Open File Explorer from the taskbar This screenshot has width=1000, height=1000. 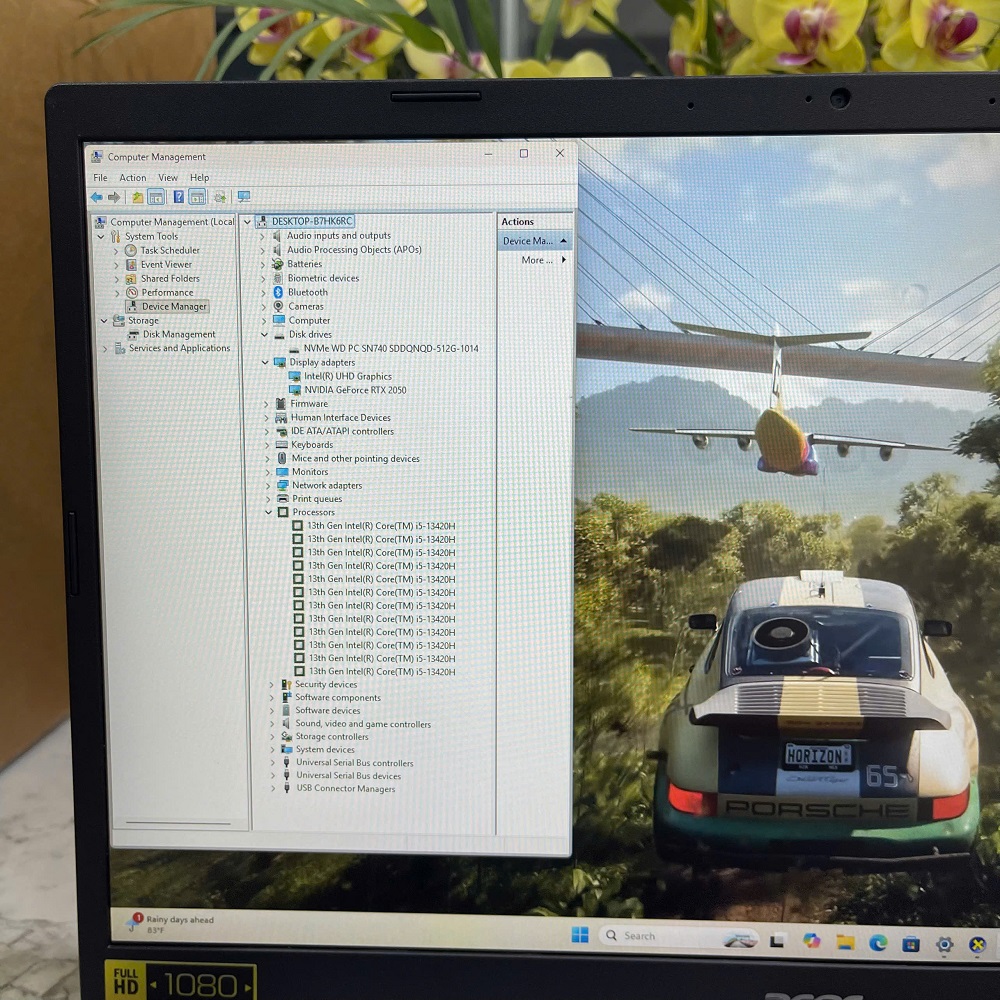(845, 942)
